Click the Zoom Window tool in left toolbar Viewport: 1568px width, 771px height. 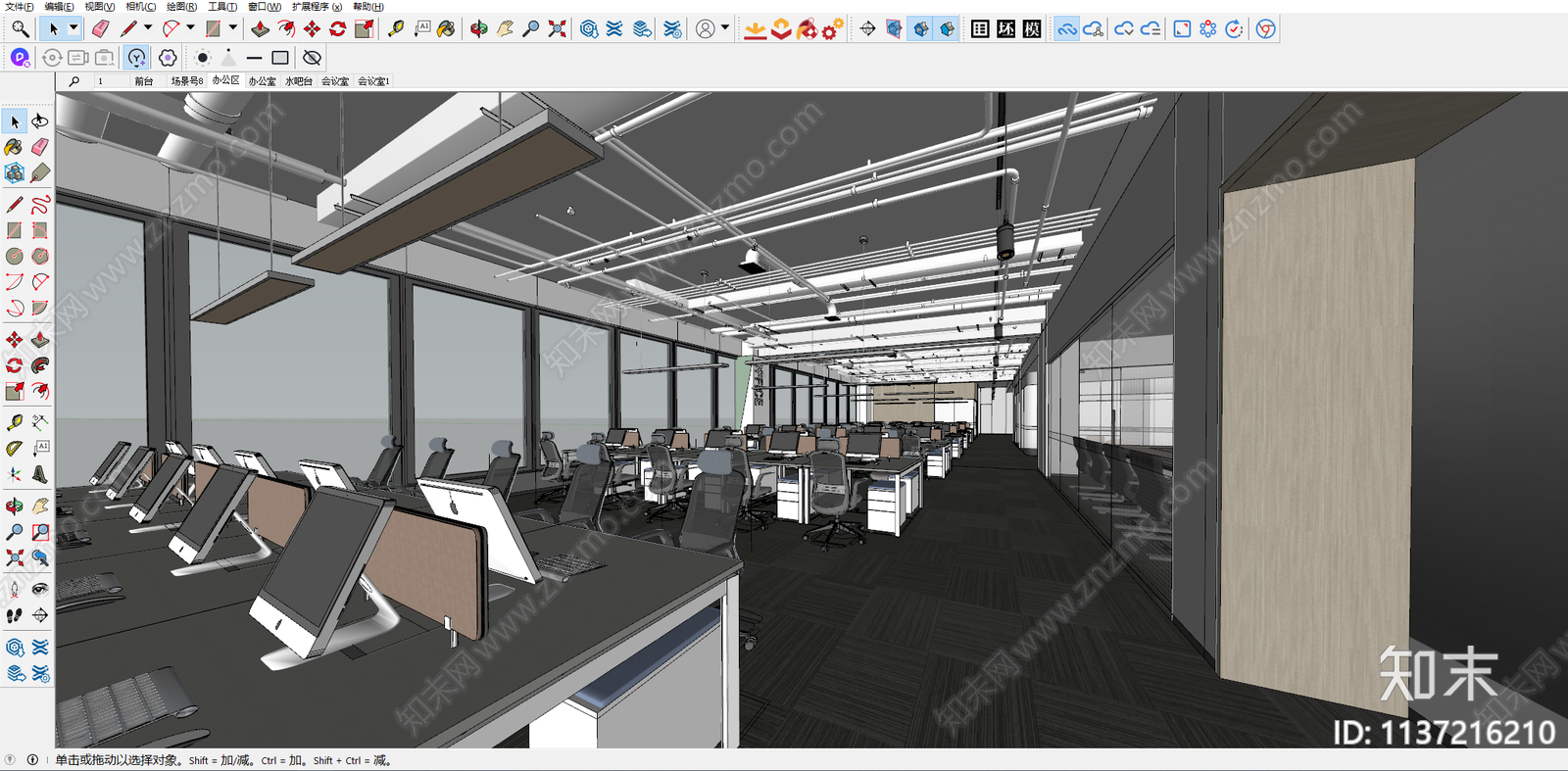(40, 532)
